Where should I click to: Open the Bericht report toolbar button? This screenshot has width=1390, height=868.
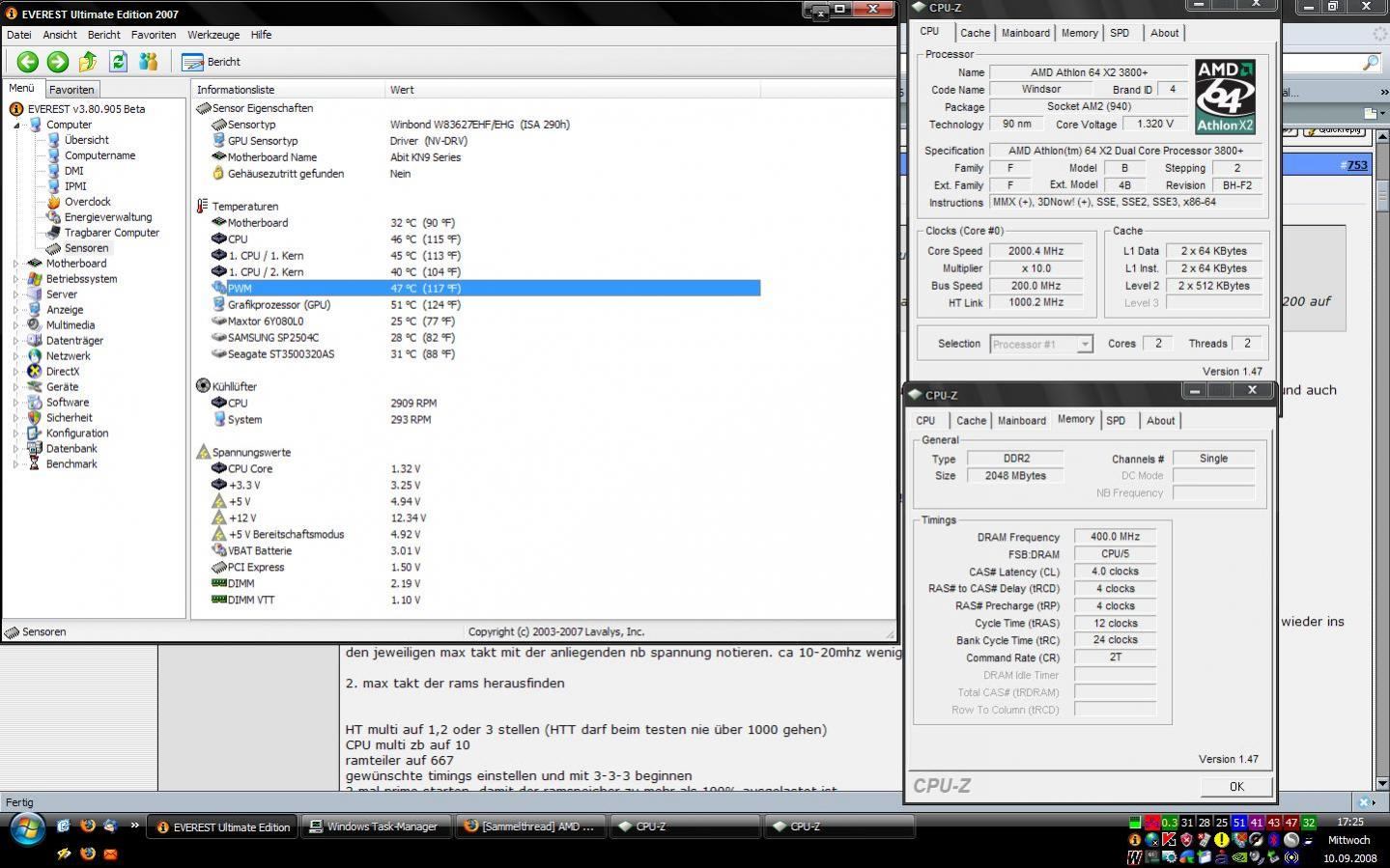tap(212, 62)
